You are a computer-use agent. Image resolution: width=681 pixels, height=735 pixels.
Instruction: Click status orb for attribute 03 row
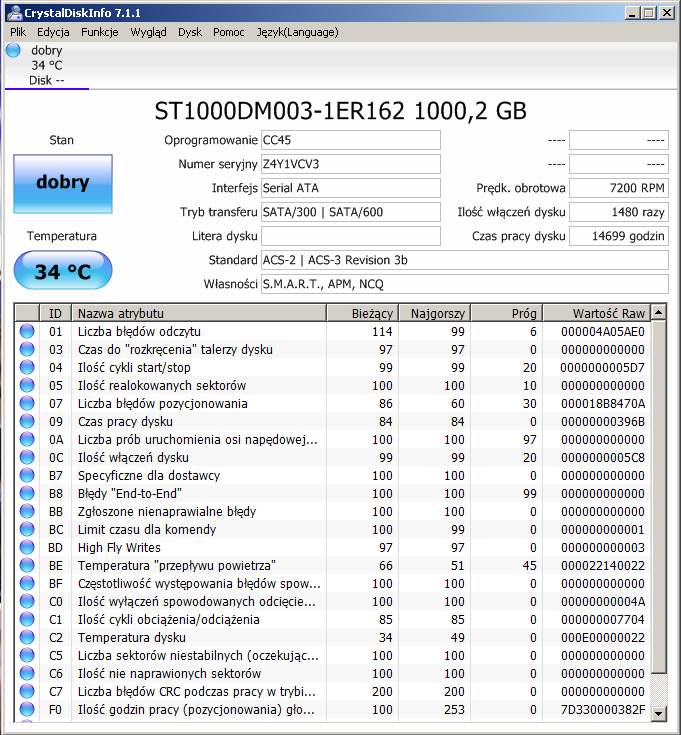(27, 349)
